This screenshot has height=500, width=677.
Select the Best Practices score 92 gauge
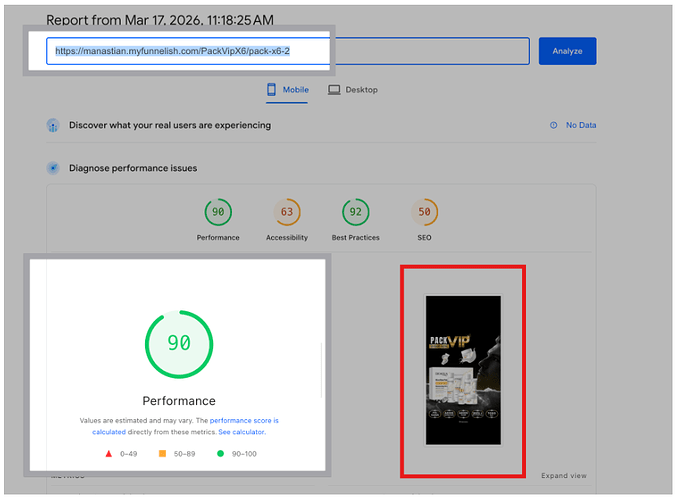pyautogui.click(x=354, y=212)
